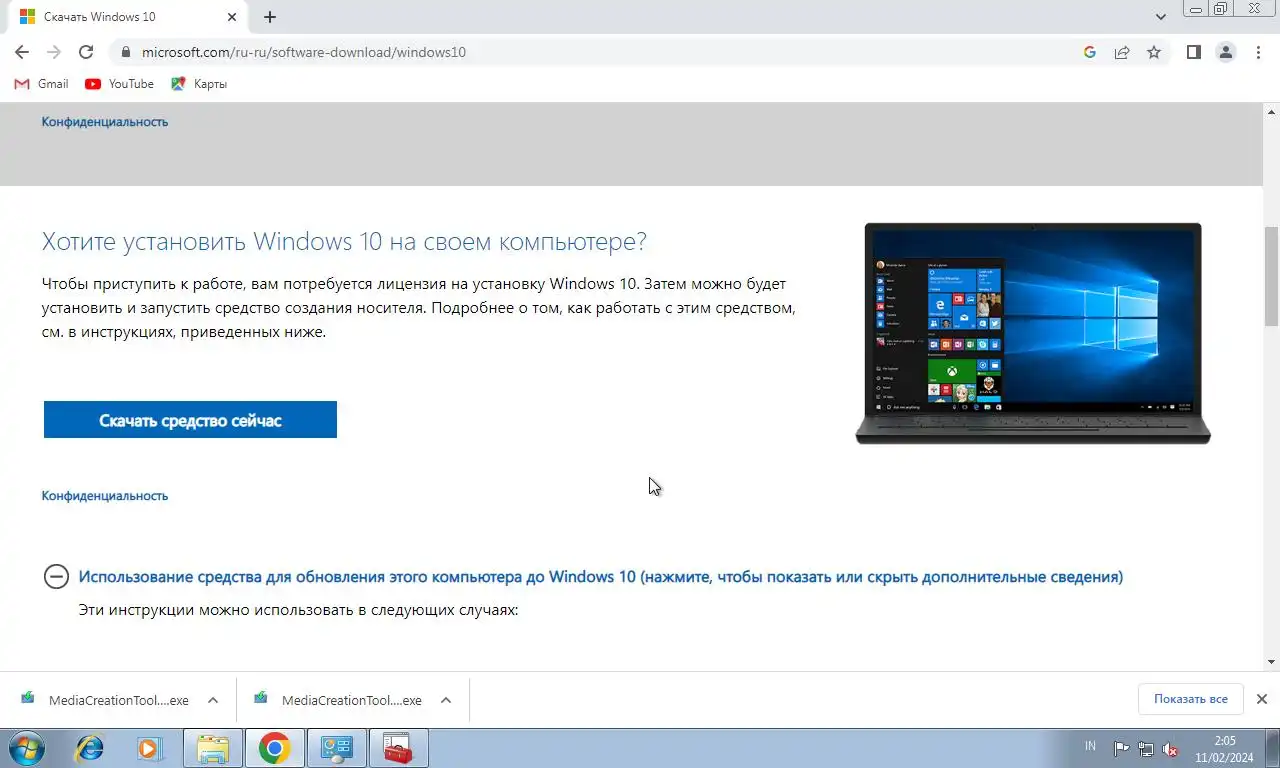
Task: View site info via the padlock icon
Action: pyautogui.click(x=125, y=52)
